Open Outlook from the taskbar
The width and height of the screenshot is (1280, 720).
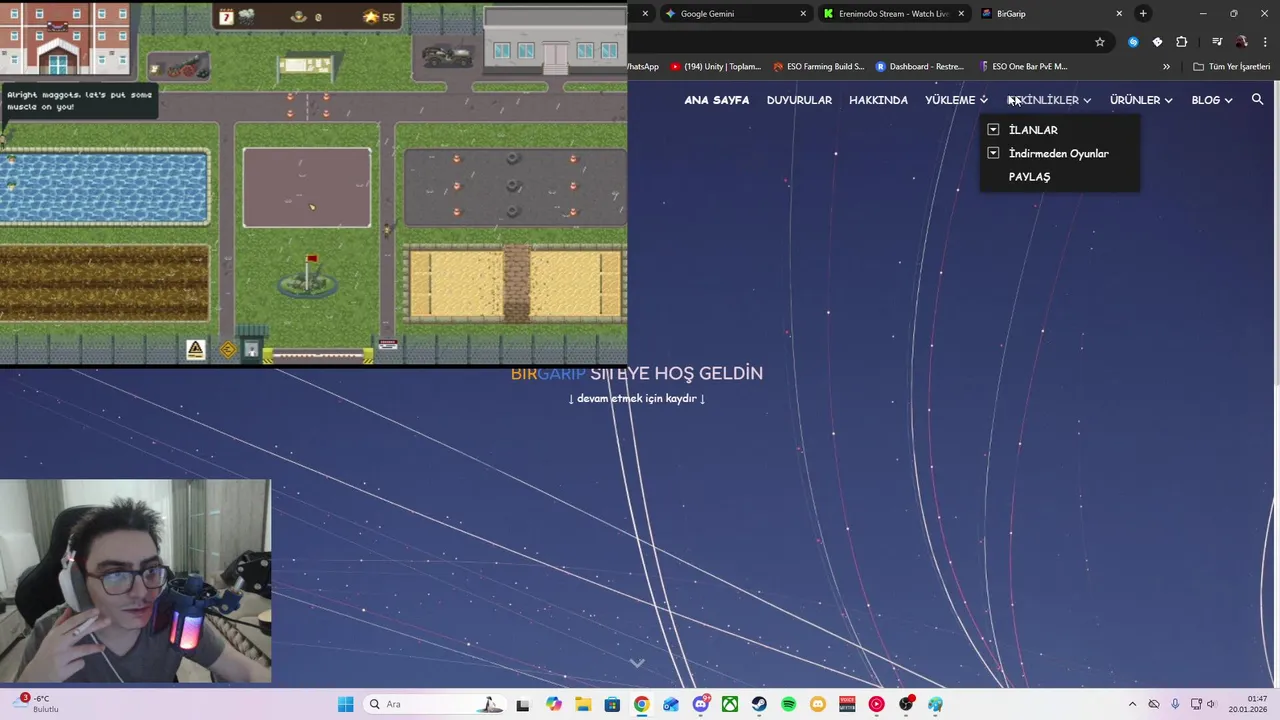671,704
